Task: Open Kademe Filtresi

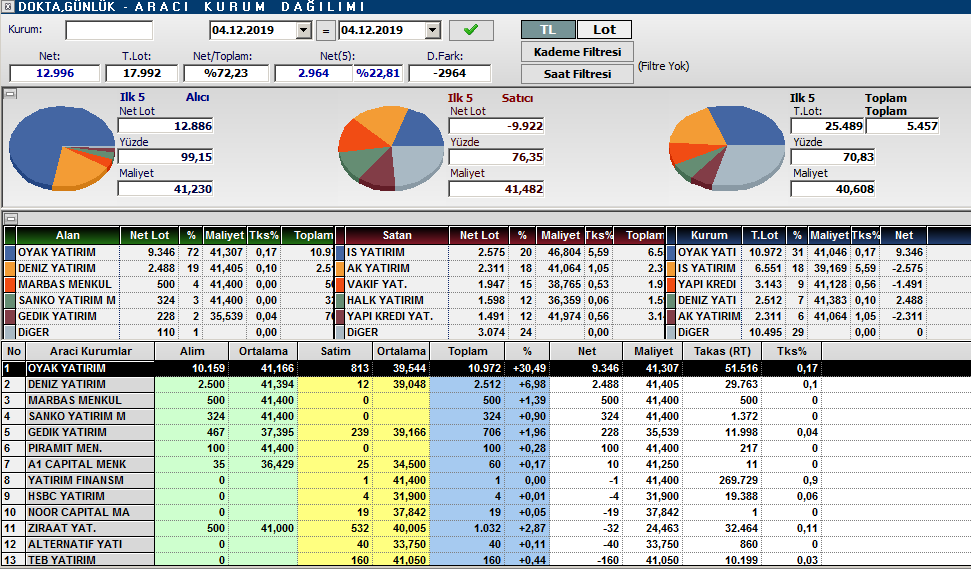Action: pos(577,52)
